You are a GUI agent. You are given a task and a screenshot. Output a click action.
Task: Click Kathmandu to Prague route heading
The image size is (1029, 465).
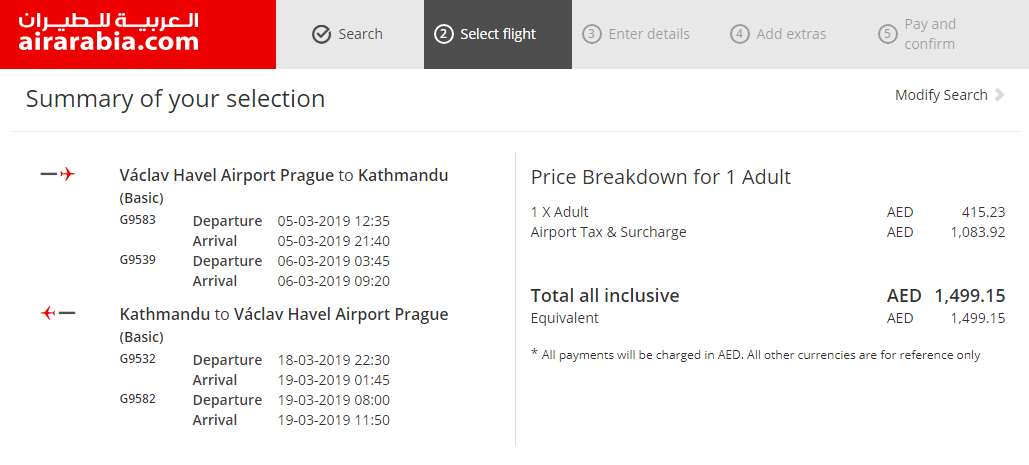click(x=284, y=315)
